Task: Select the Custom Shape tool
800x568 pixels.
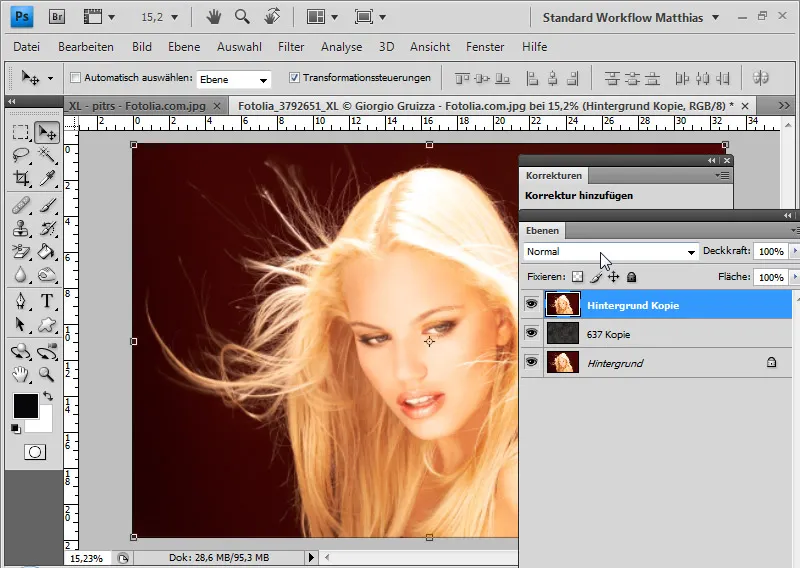Action: [47, 324]
